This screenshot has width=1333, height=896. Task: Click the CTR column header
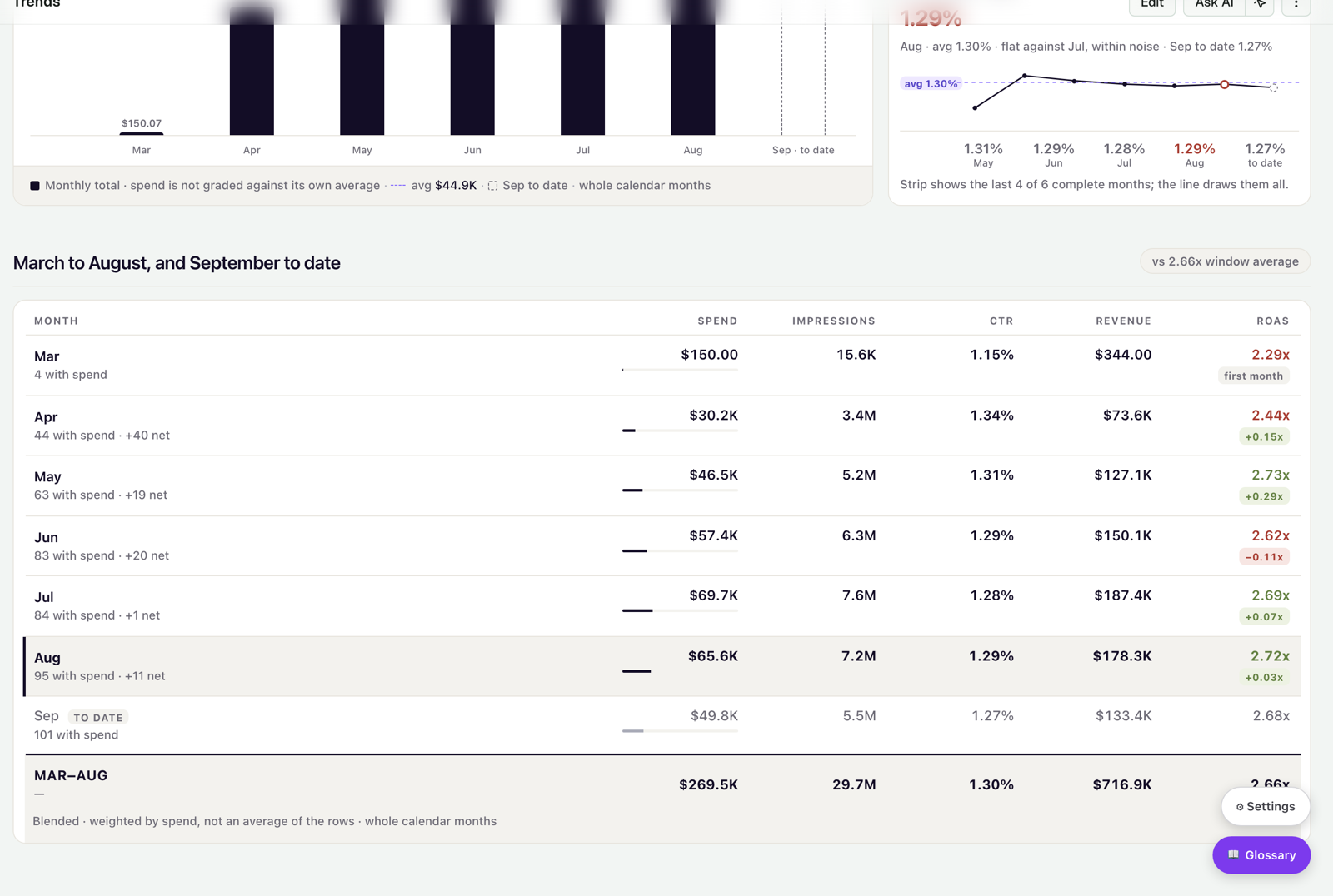[1001, 321]
